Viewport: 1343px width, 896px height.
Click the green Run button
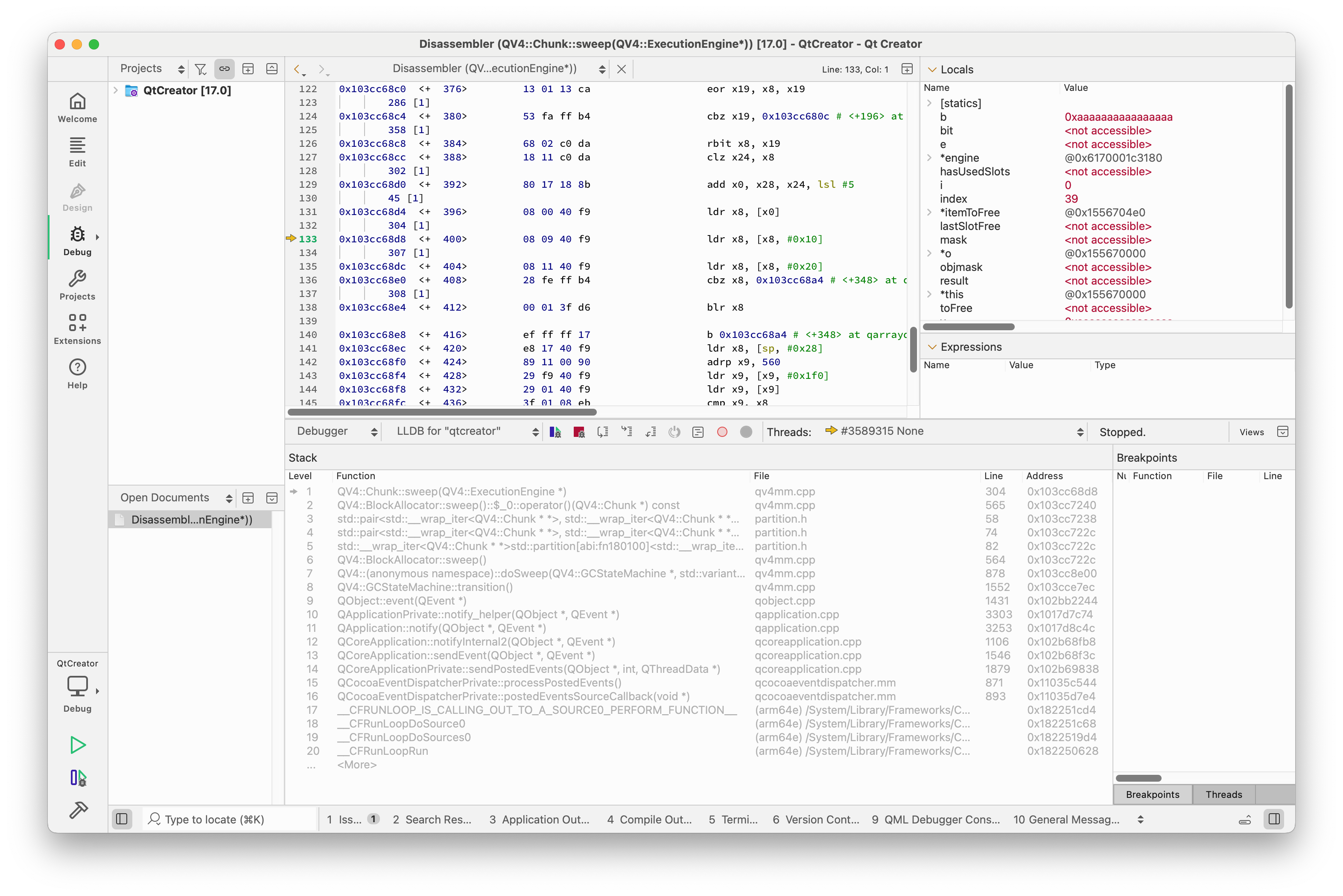point(78,745)
